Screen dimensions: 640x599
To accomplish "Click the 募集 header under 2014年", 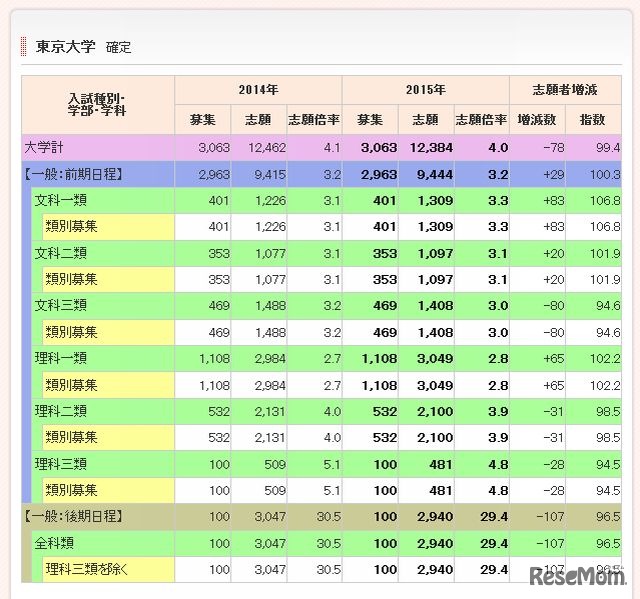I will click(x=202, y=120).
